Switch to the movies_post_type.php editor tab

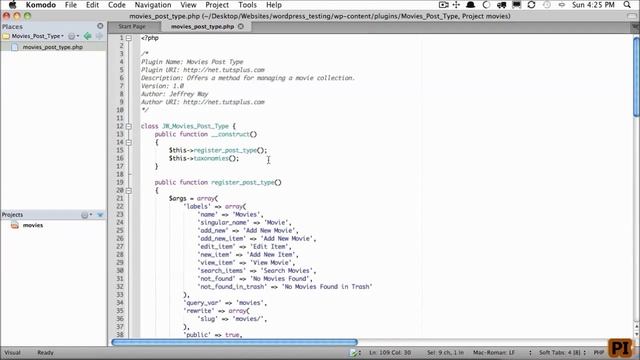202,27
